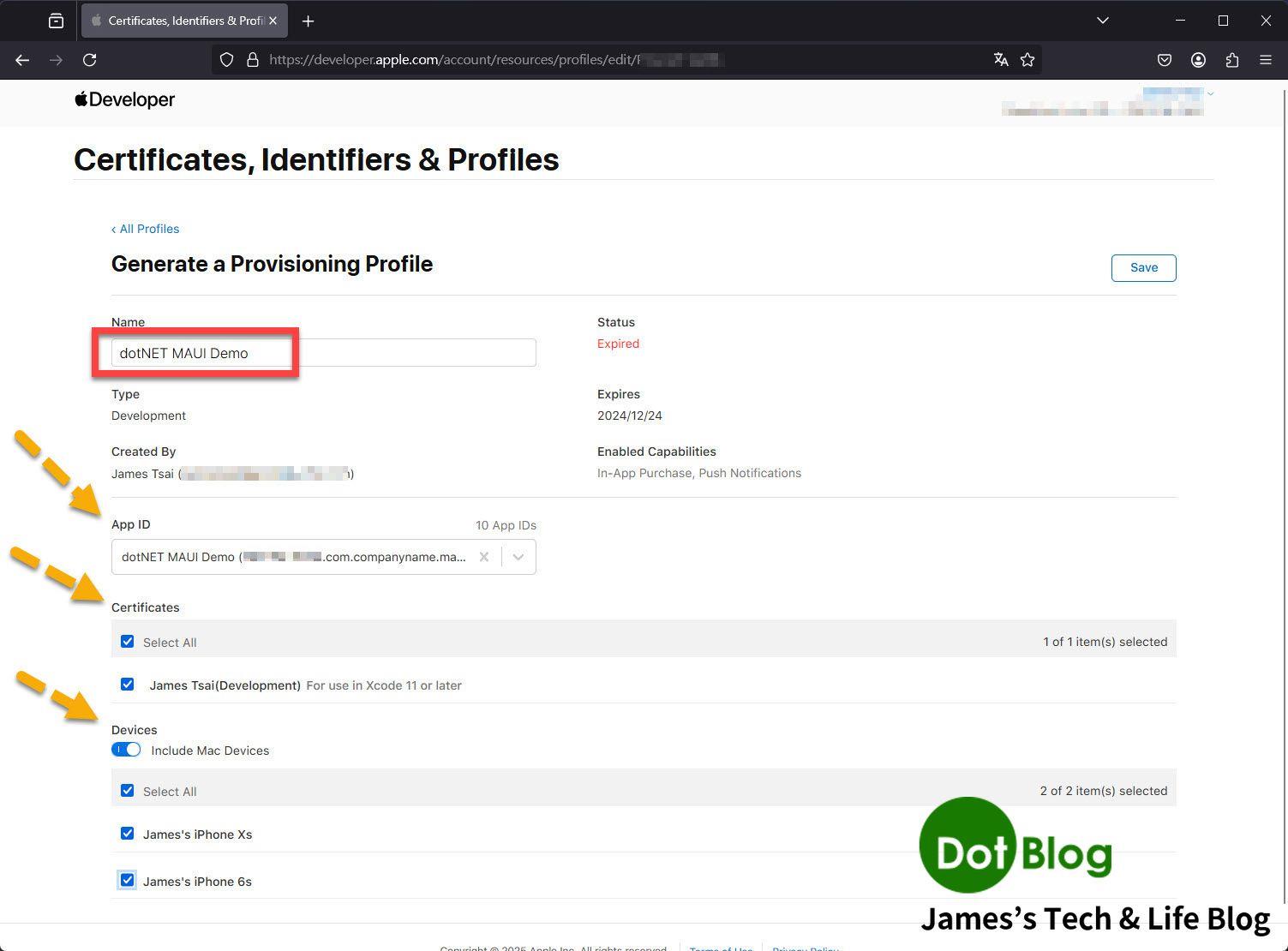The image size is (1288, 951).
Task: Go to the Apple Developer logo
Action: [x=124, y=99]
